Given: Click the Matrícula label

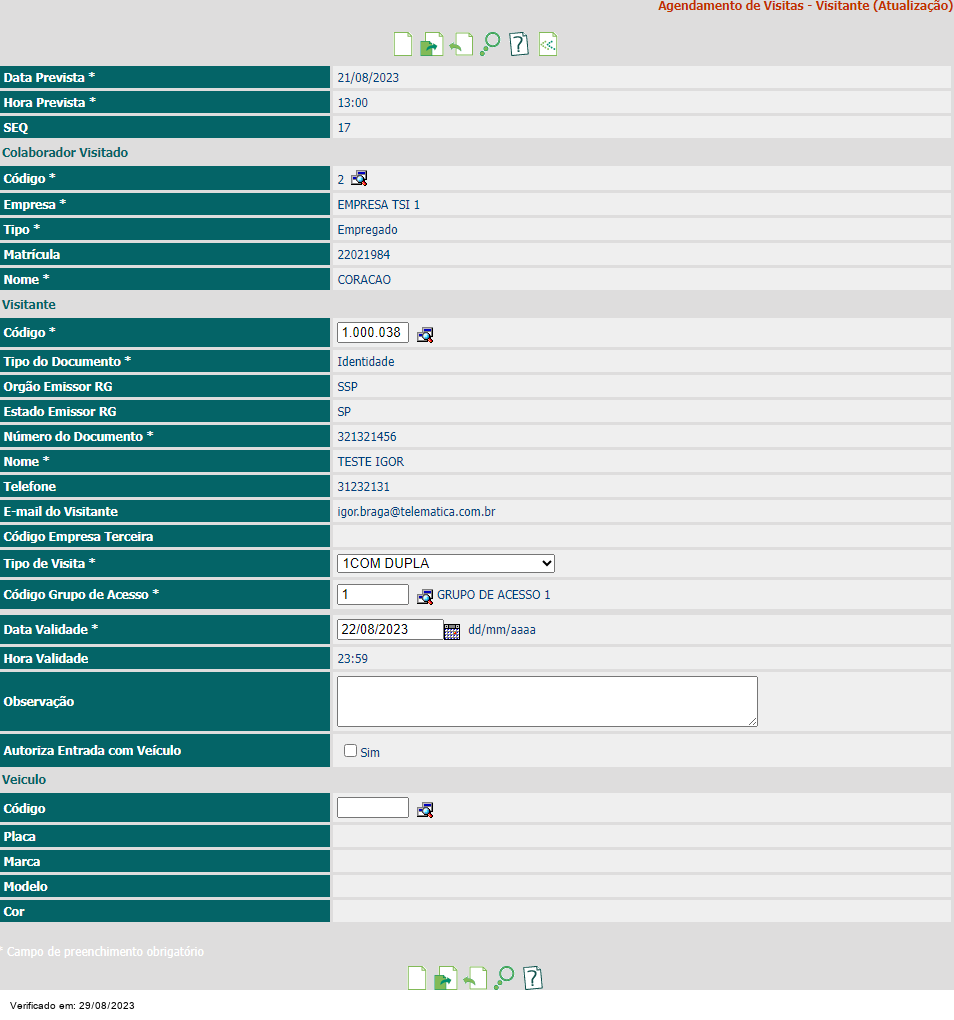Looking at the screenshot, I should click(x=32, y=255).
